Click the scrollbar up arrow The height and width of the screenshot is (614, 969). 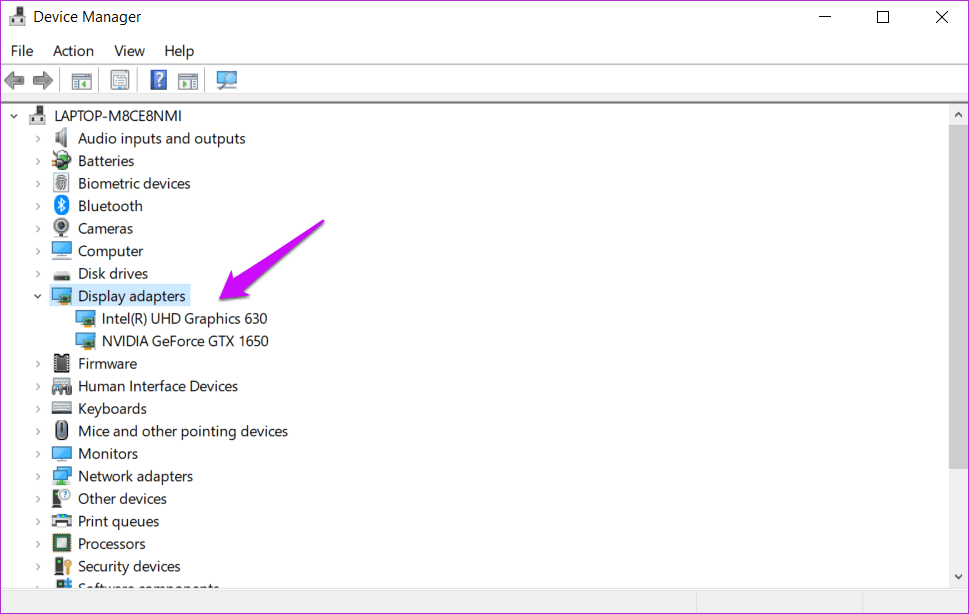pyautogui.click(x=957, y=112)
